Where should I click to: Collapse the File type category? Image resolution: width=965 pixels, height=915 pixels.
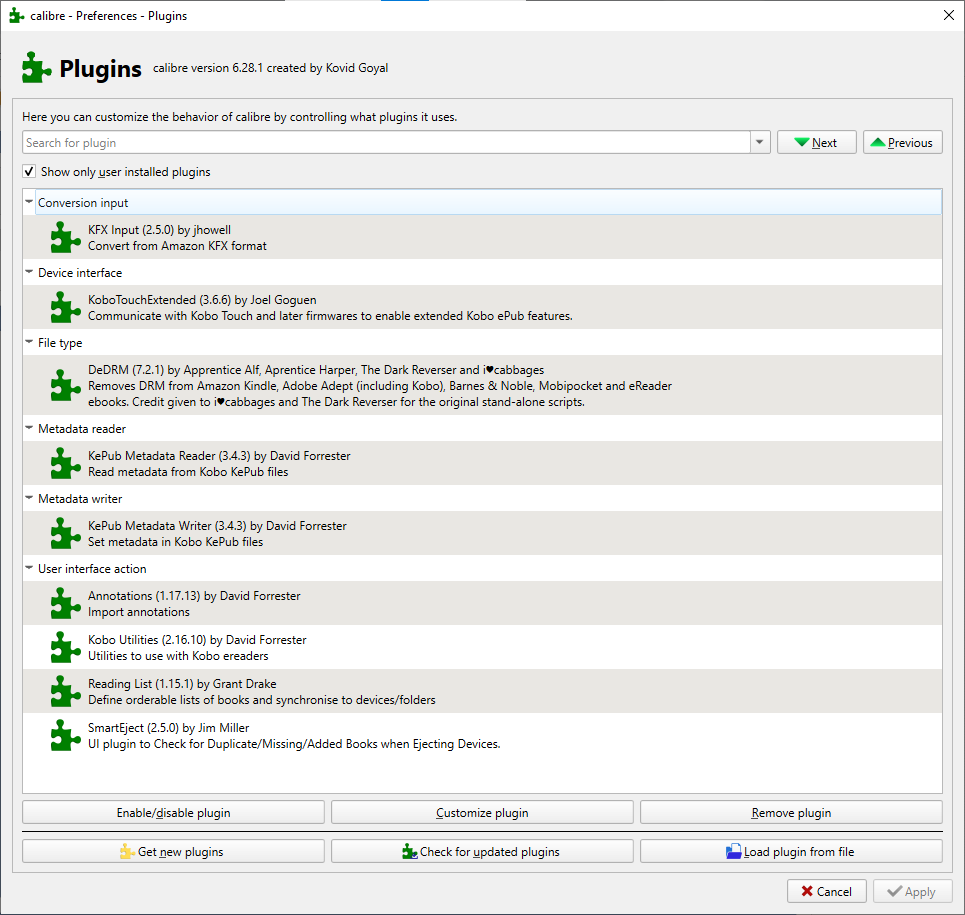click(x=29, y=342)
